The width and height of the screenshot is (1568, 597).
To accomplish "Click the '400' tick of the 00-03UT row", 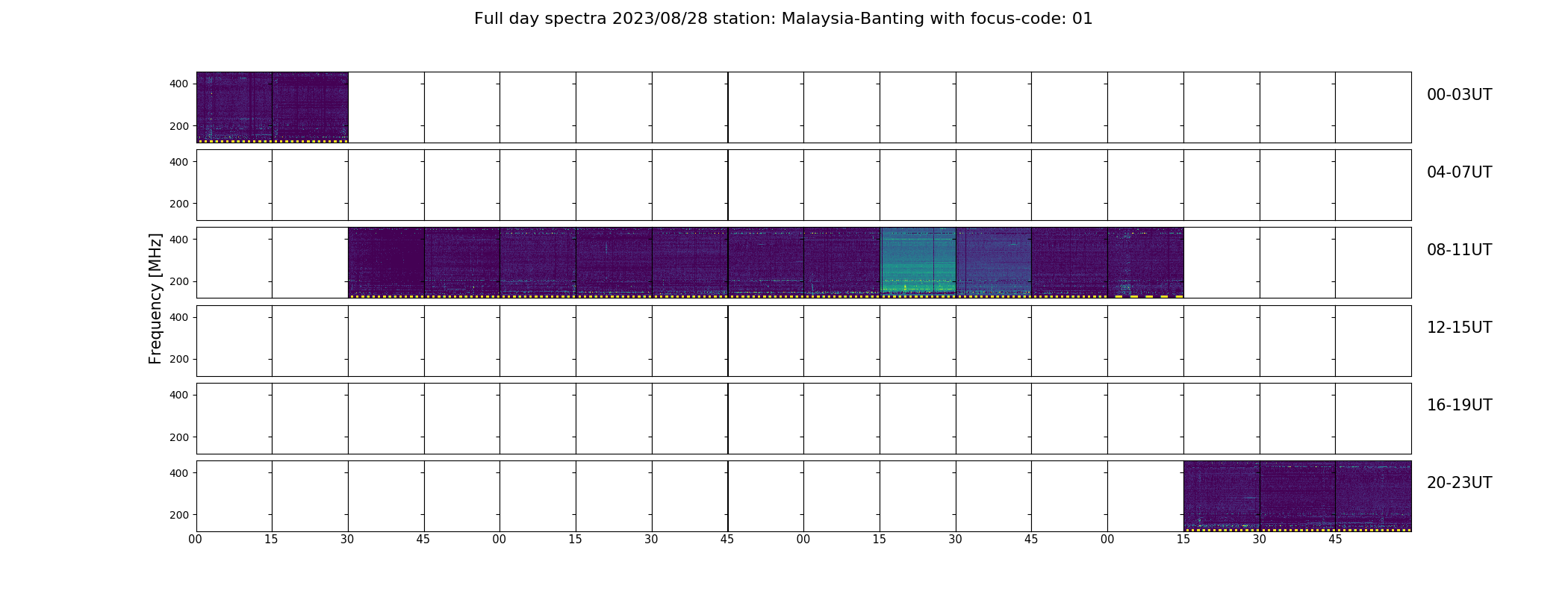I will pos(179,84).
